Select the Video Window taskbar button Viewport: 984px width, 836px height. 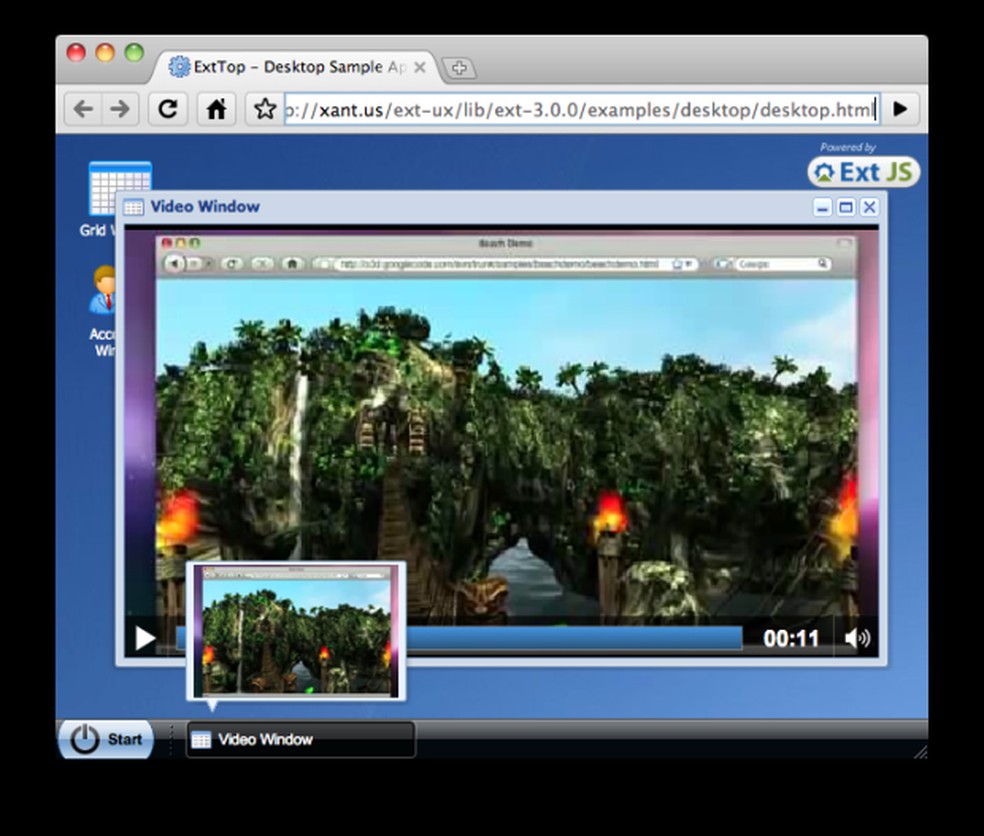(301, 739)
